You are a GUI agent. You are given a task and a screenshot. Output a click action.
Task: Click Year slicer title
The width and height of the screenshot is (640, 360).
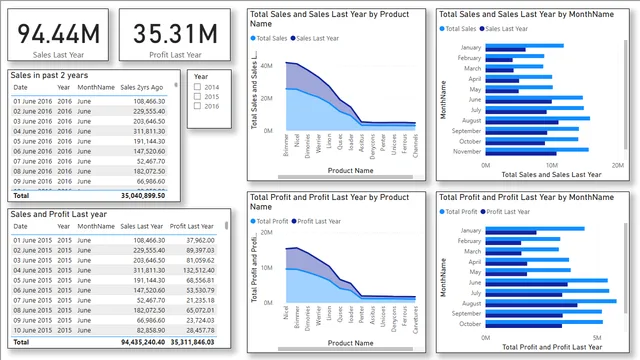pyautogui.click(x=200, y=76)
